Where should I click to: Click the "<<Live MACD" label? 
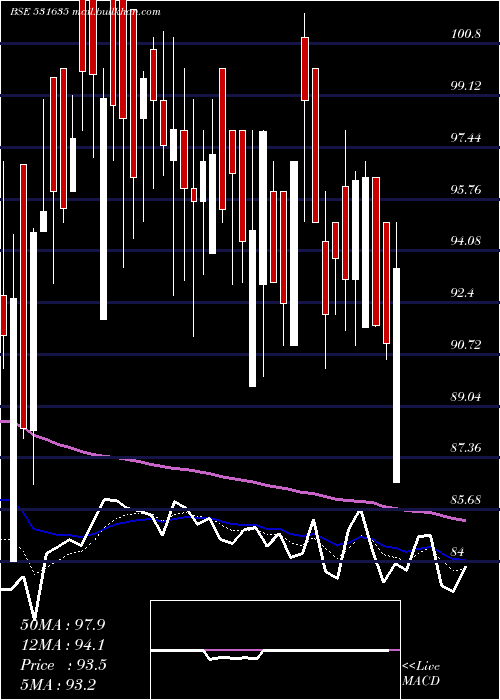click(421, 673)
